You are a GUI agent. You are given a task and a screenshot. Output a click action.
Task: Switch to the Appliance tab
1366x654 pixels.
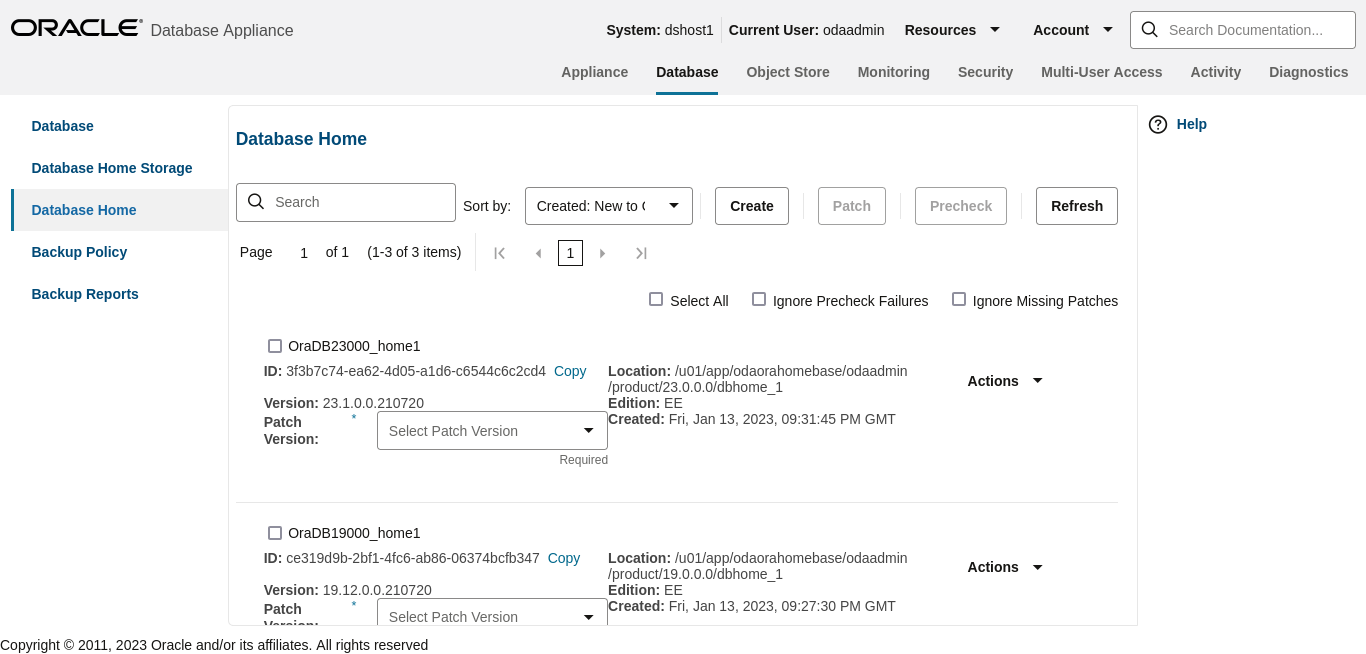(x=595, y=72)
